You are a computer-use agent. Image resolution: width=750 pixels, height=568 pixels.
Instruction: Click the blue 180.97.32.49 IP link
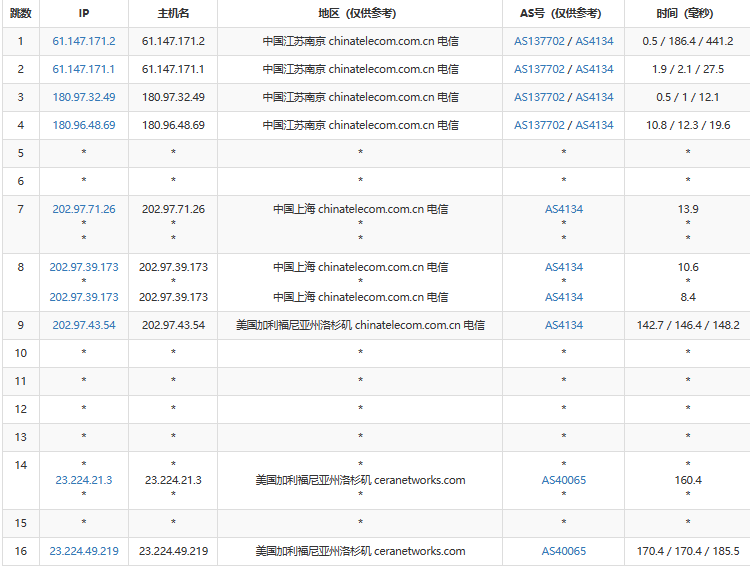pos(84,97)
